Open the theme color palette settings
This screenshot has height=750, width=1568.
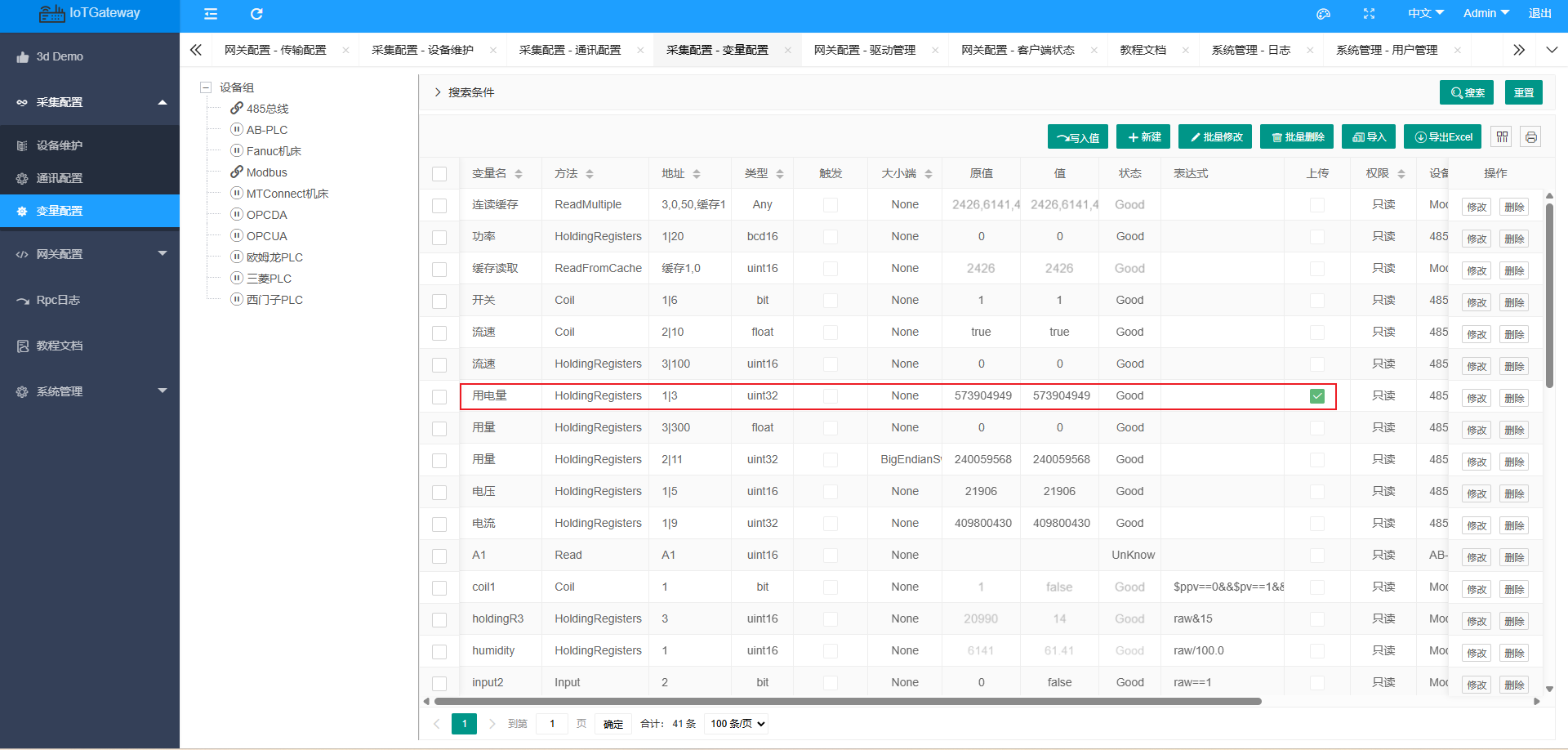click(x=1324, y=14)
